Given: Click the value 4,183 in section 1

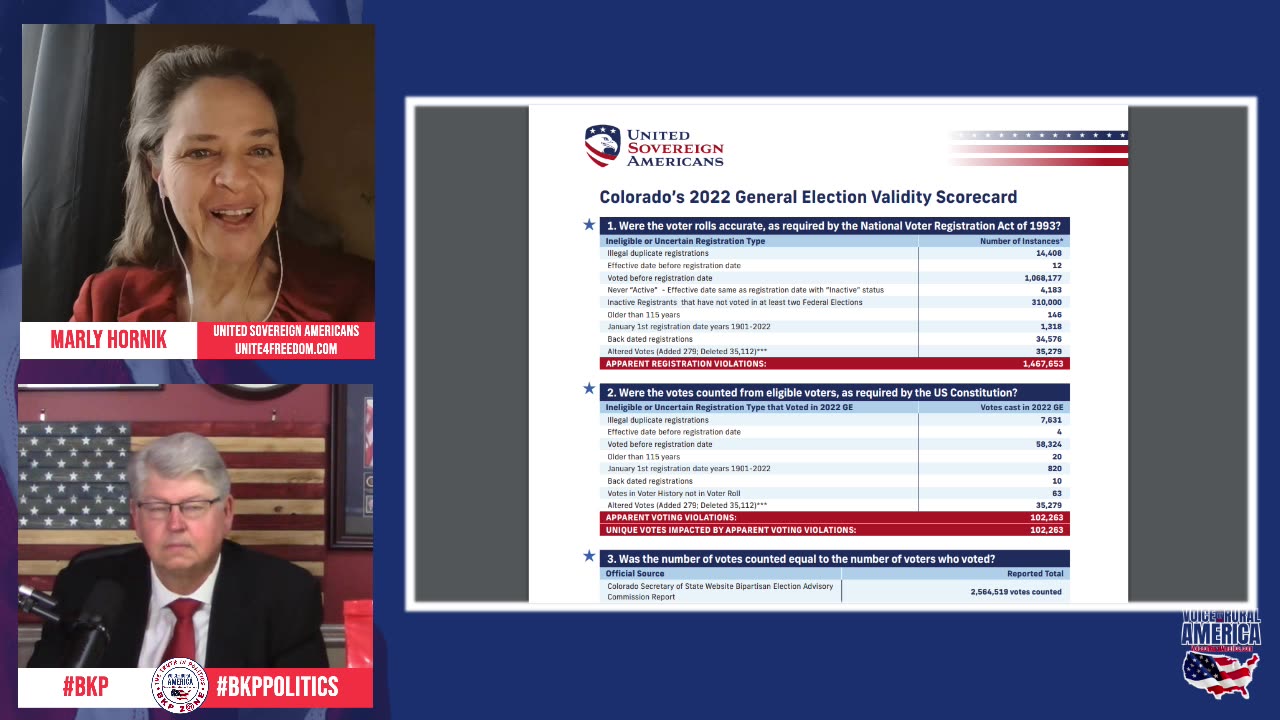Looking at the screenshot, I should point(1051,290).
